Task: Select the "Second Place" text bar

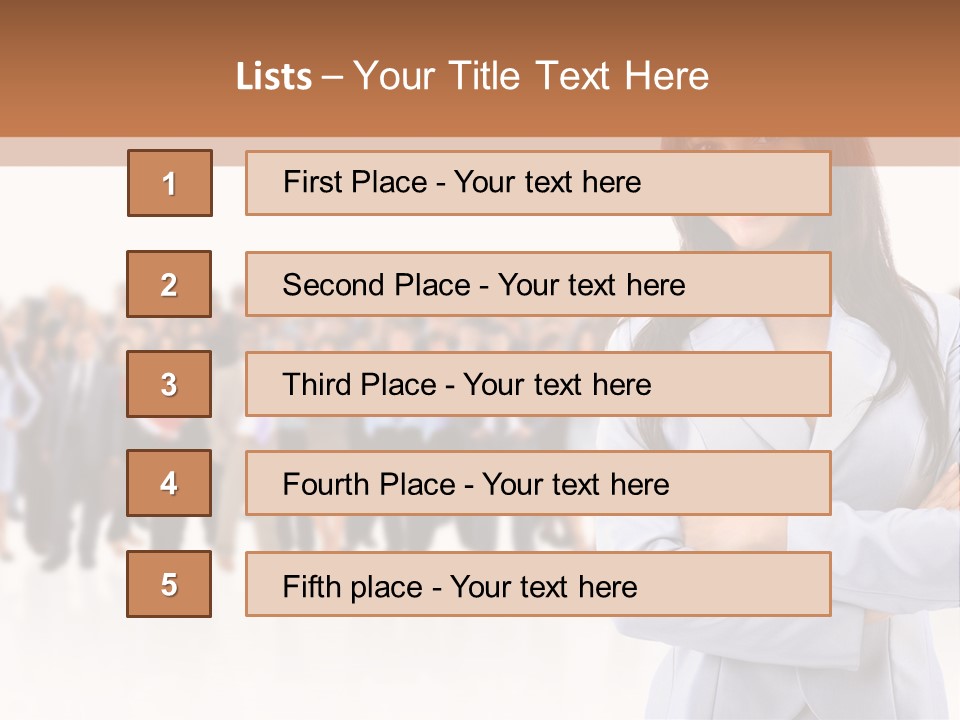Action: pos(538,285)
